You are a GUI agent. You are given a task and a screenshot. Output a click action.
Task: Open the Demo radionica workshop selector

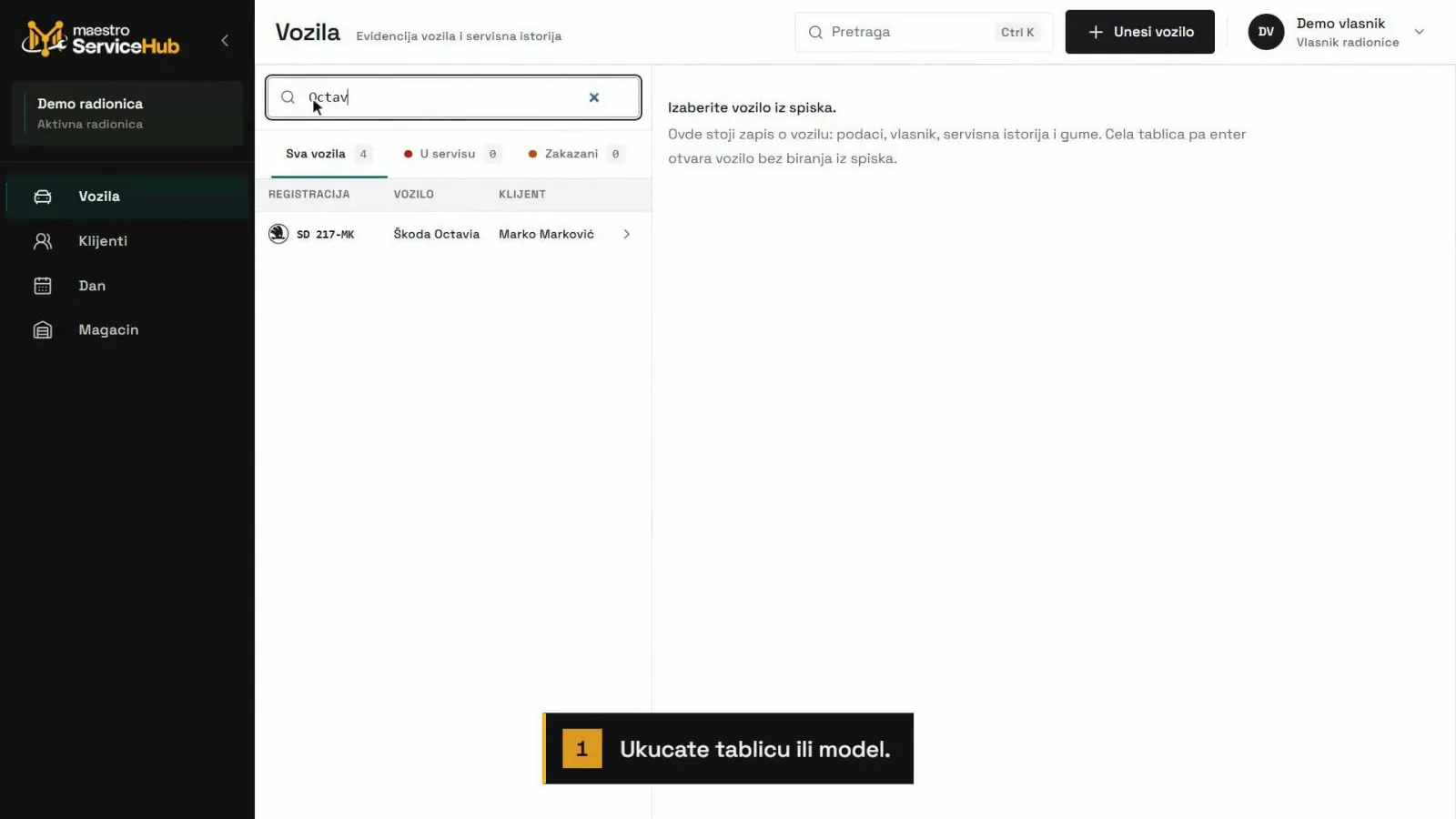pos(127,113)
